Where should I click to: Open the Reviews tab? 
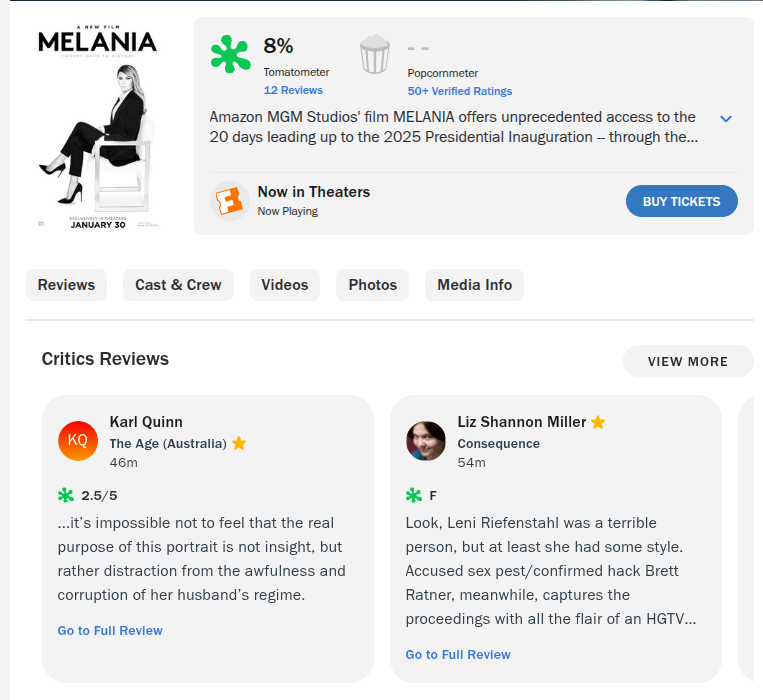66,285
